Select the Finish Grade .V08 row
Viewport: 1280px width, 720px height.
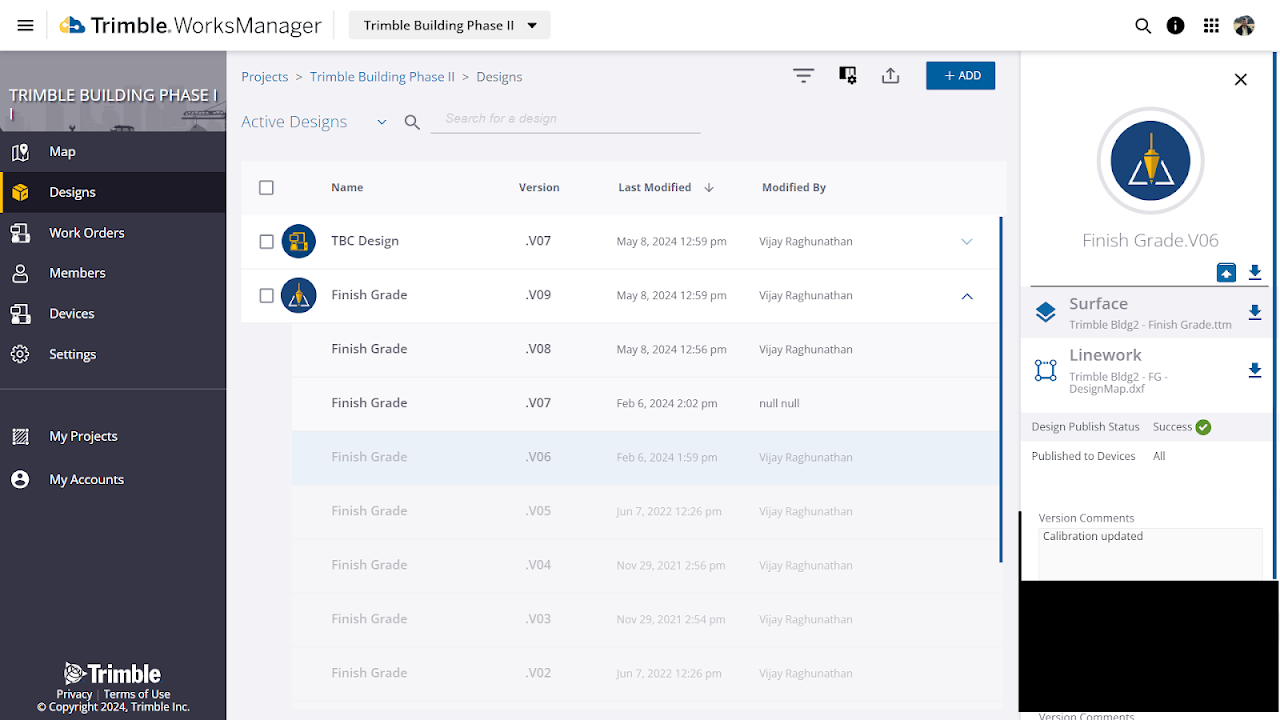pyautogui.click(x=646, y=350)
